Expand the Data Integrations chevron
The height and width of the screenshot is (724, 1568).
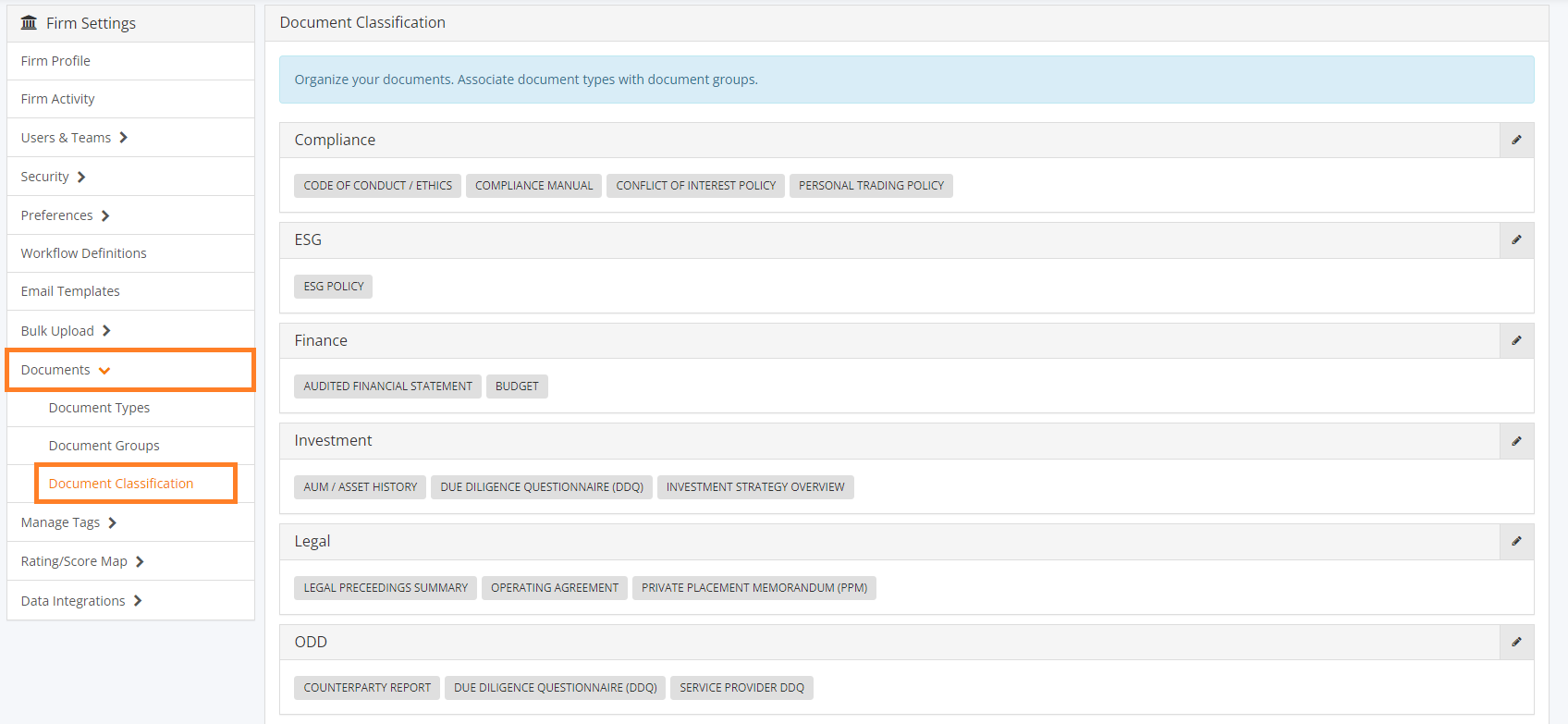[138, 601]
